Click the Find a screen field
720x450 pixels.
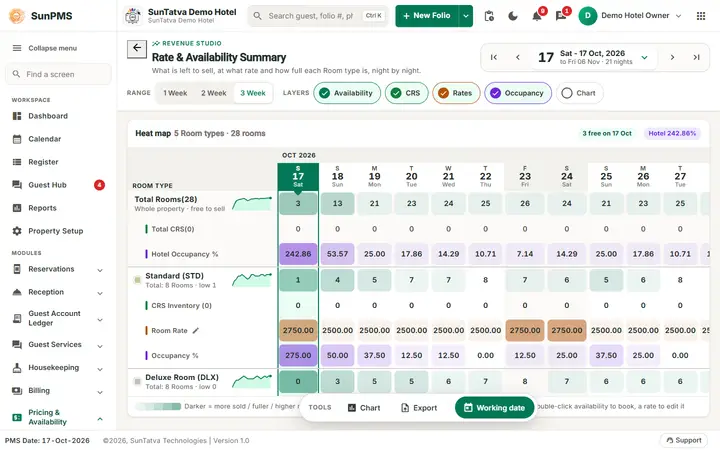(x=58, y=74)
